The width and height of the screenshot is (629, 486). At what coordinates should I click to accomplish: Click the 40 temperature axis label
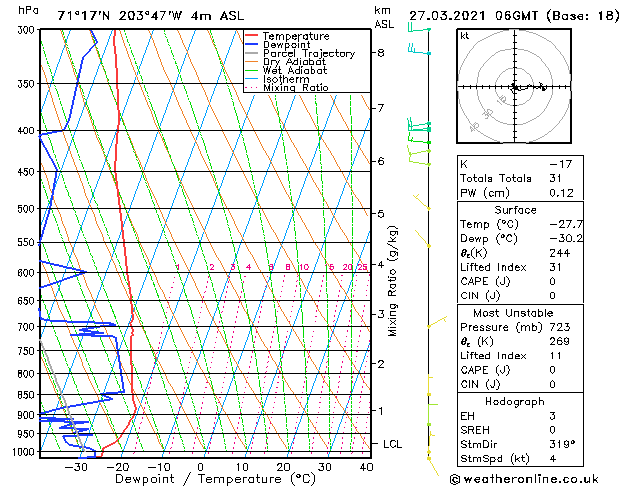[x=366, y=467]
